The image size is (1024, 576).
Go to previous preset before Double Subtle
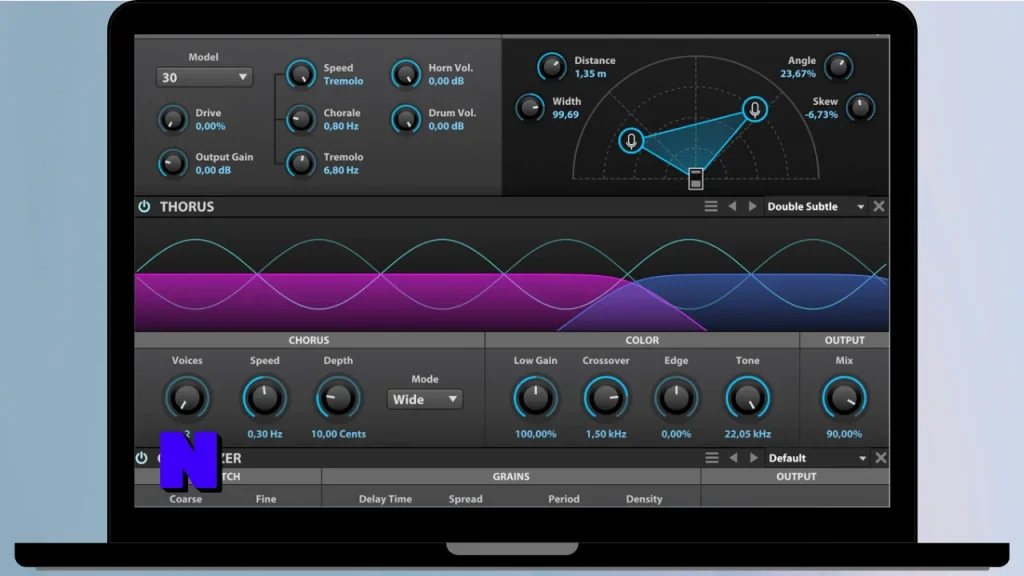click(732, 206)
